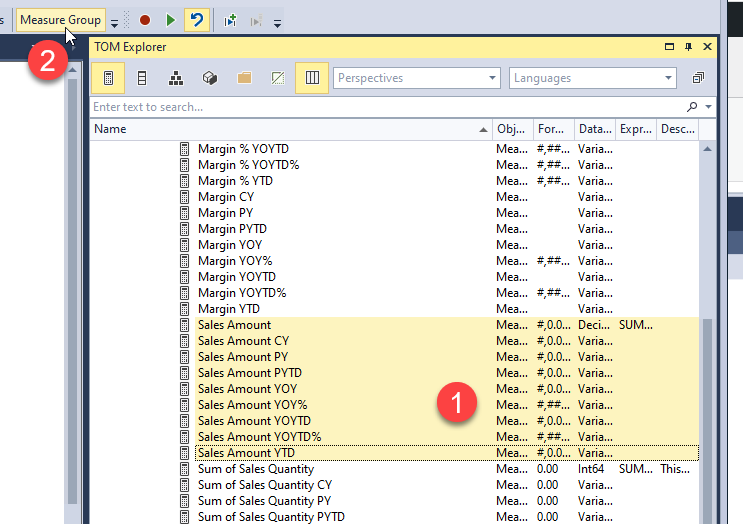Toggle the show measures calculator filter
This screenshot has height=524, width=743.
coord(108,78)
